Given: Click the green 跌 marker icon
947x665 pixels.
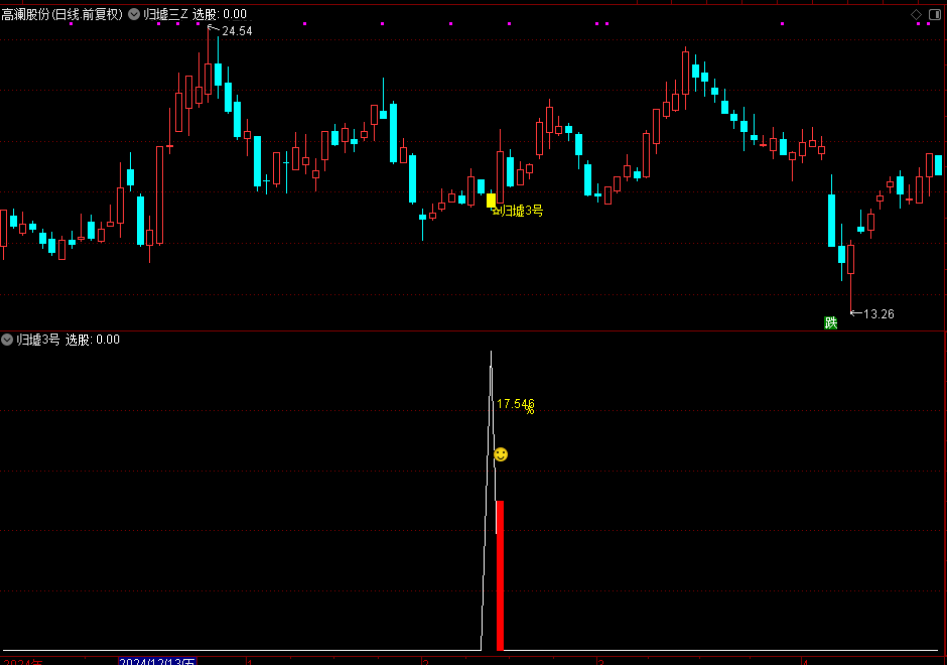Looking at the screenshot, I should pyautogui.click(x=830, y=322).
